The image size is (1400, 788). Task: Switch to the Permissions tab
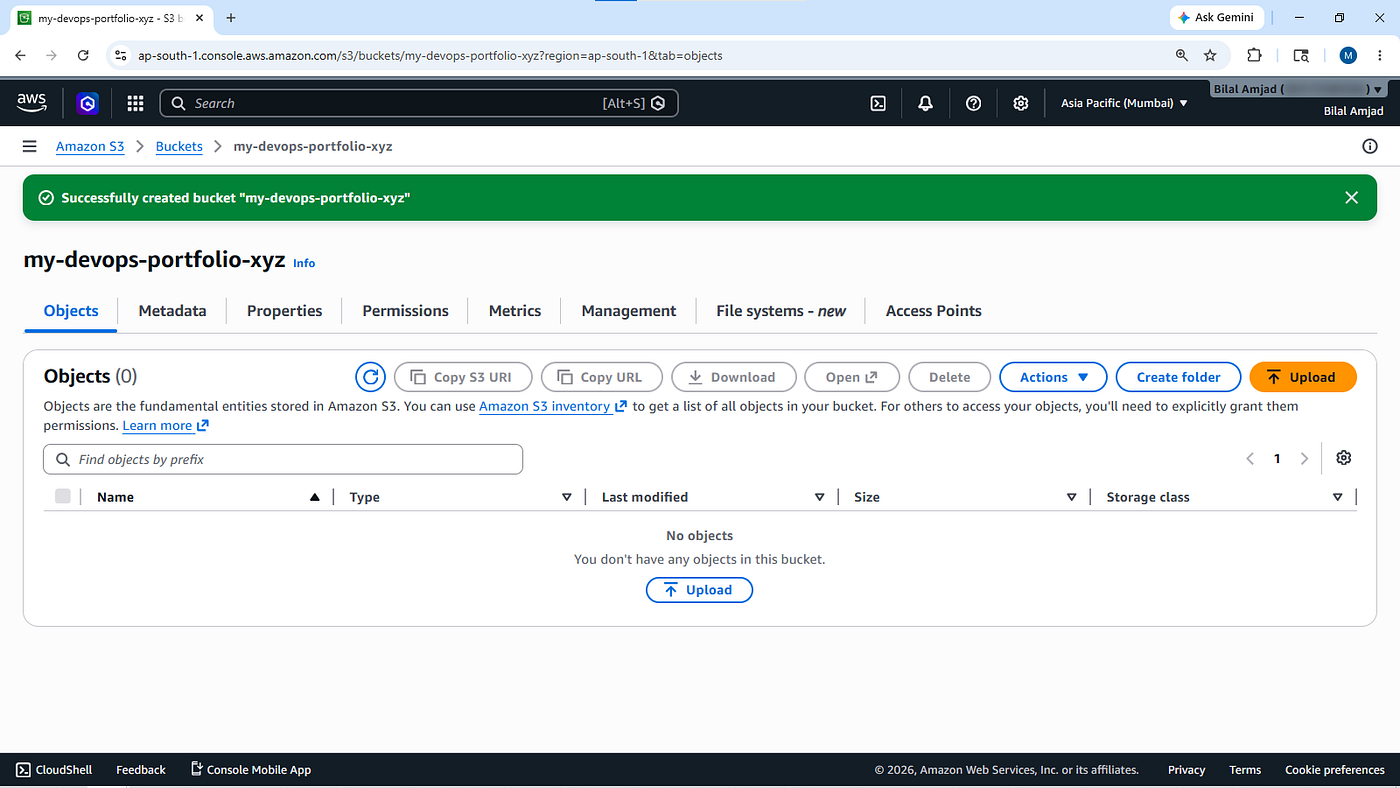click(x=405, y=311)
